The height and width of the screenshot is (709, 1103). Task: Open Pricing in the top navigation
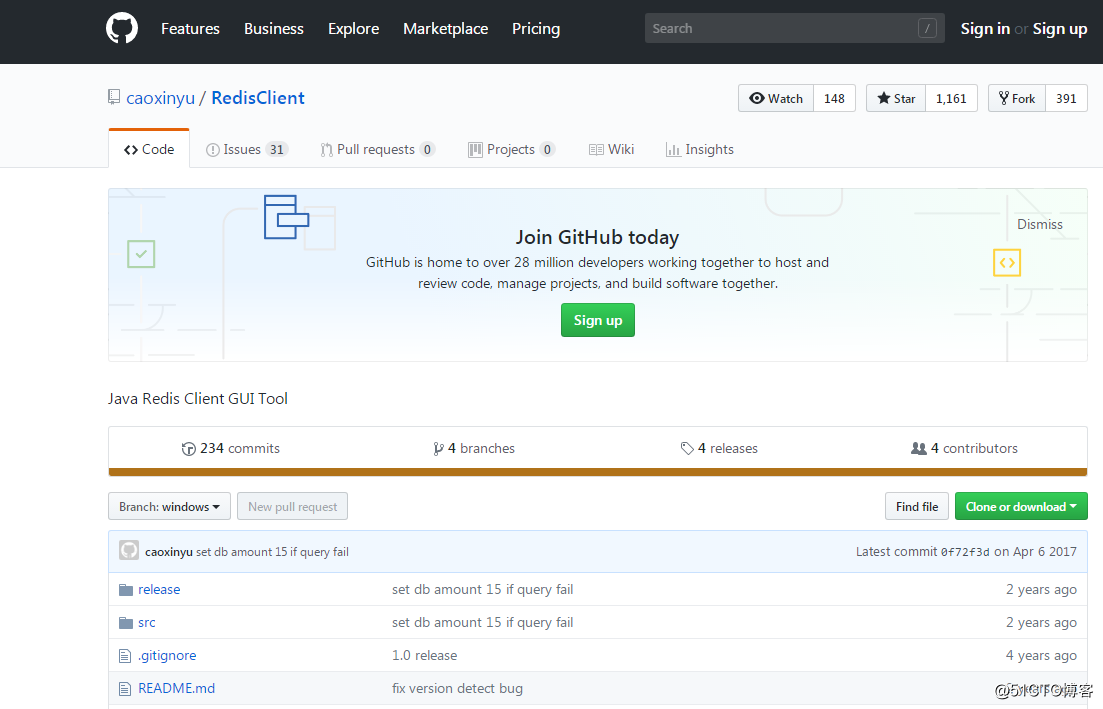[x=536, y=29]
